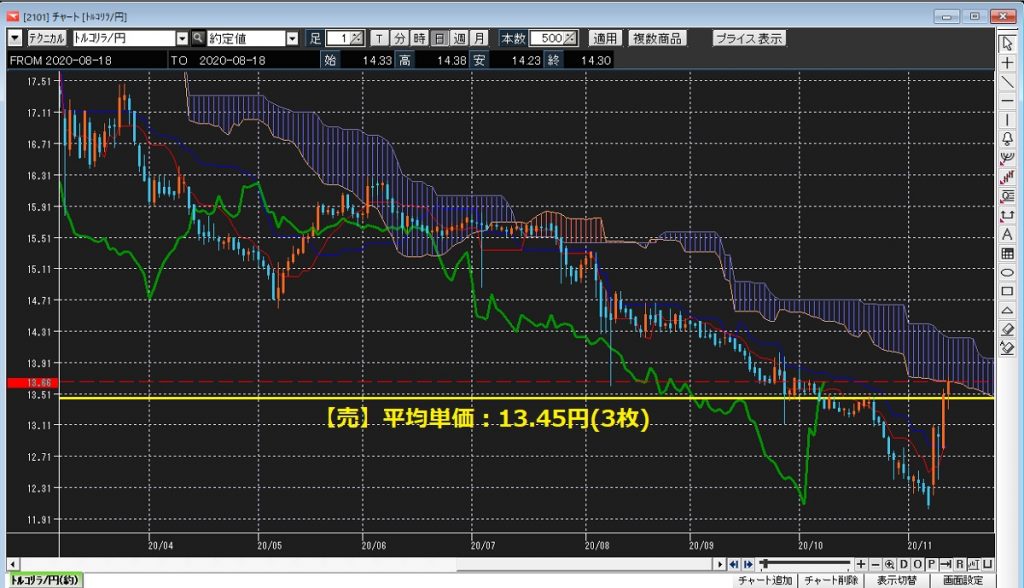The width and height of the screenshot is (1024, 588).
Task: Pick the diagonal trend line tool
Action: coord(1008,82)
